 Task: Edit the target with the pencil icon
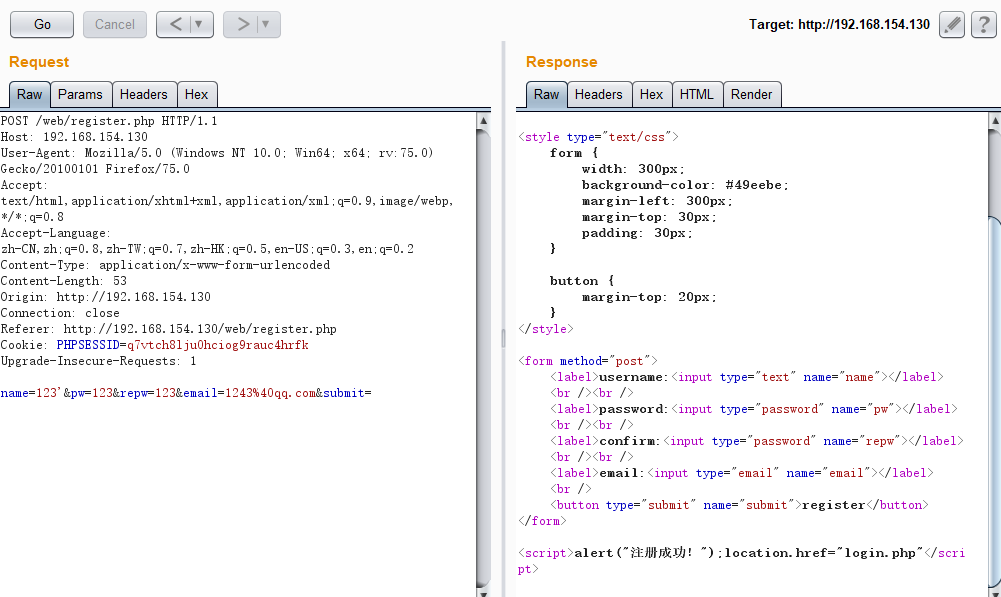coord(952,25)
